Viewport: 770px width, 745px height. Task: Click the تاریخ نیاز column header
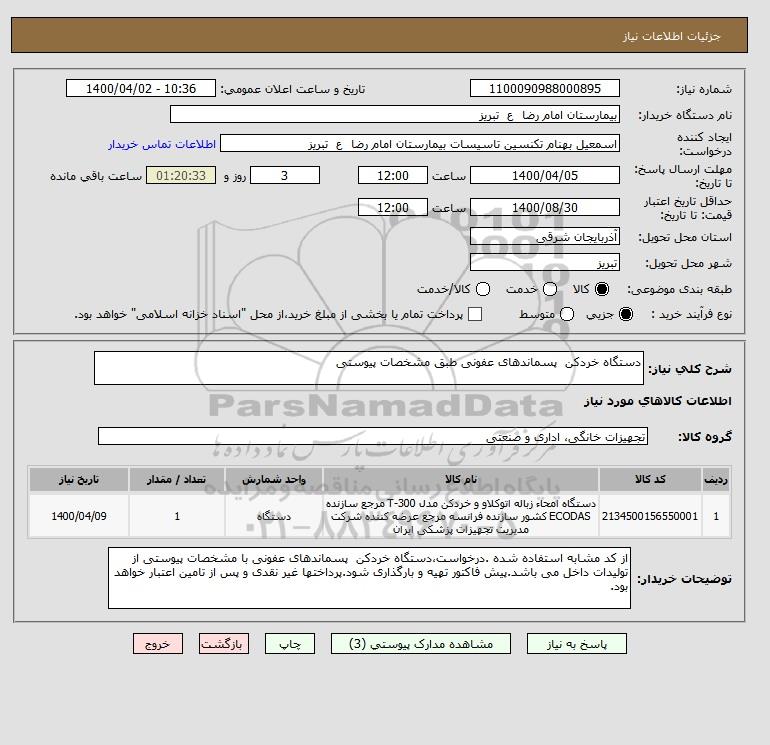tap(79, 479)
